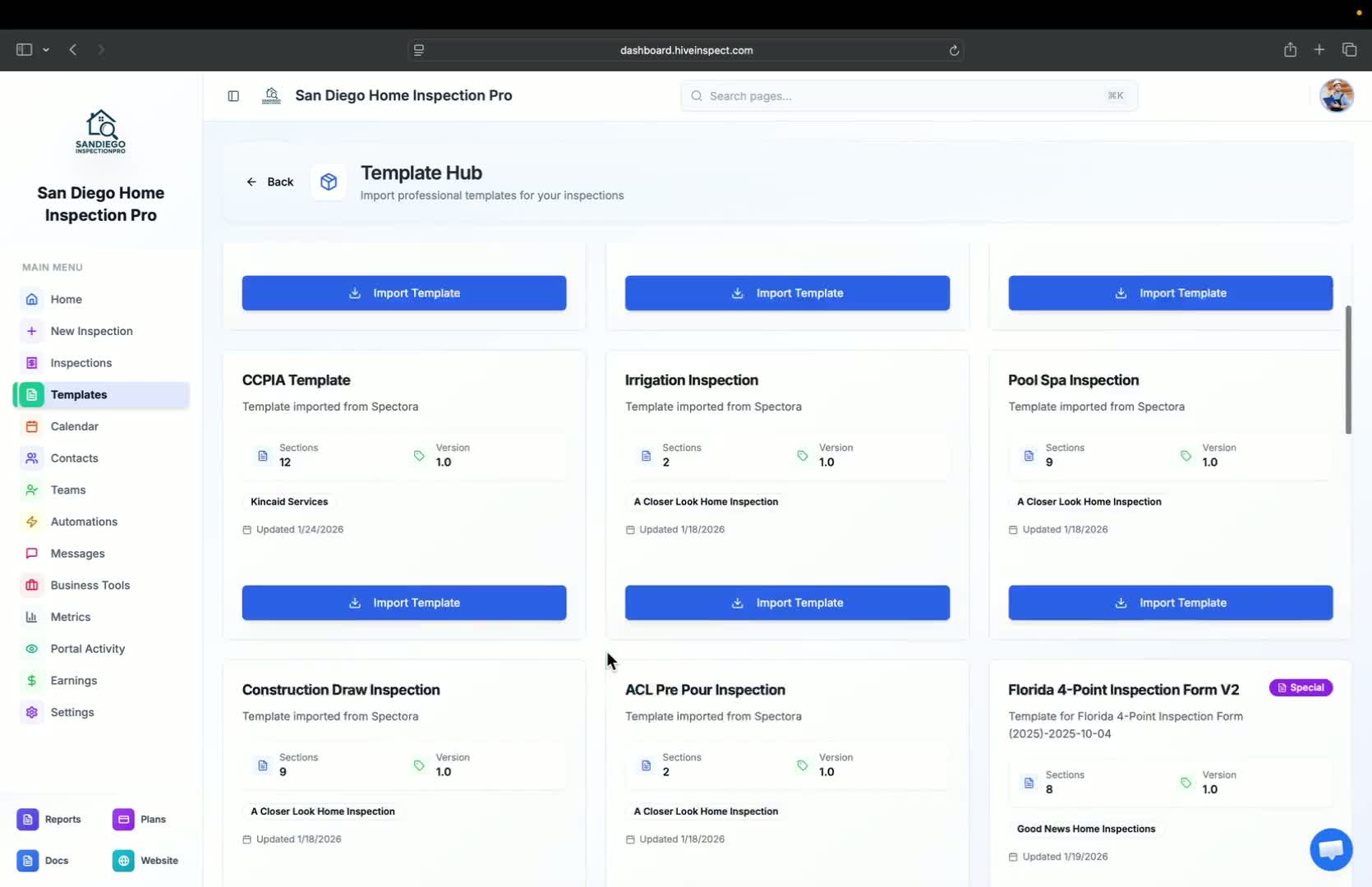
Task: Click the Kincaid Services tag
Action: pyautogui.click(x=289, y=502)
